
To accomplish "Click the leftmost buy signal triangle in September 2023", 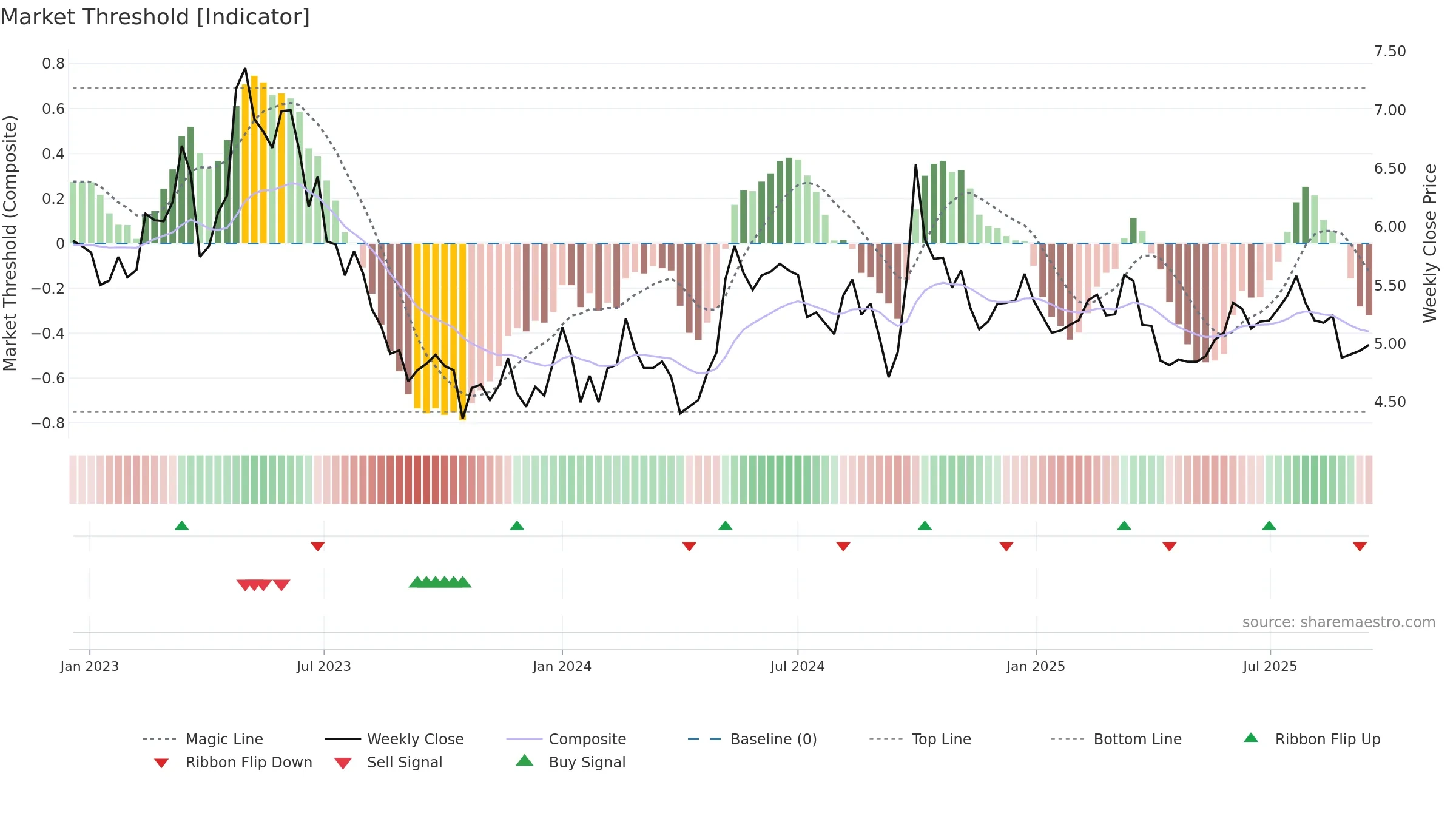I will coord(417,582).
